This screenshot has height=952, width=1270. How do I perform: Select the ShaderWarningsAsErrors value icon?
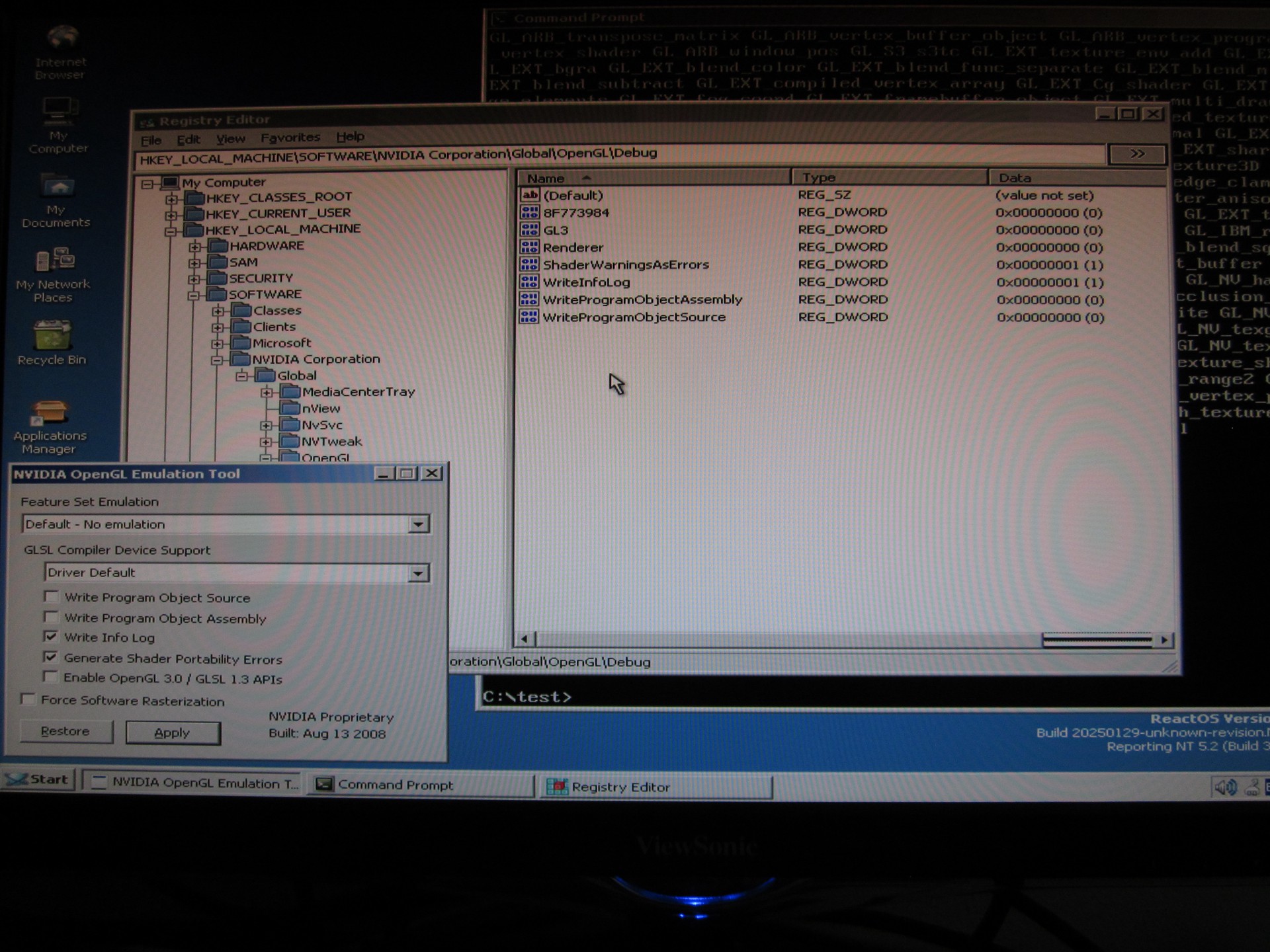(530, 264)
